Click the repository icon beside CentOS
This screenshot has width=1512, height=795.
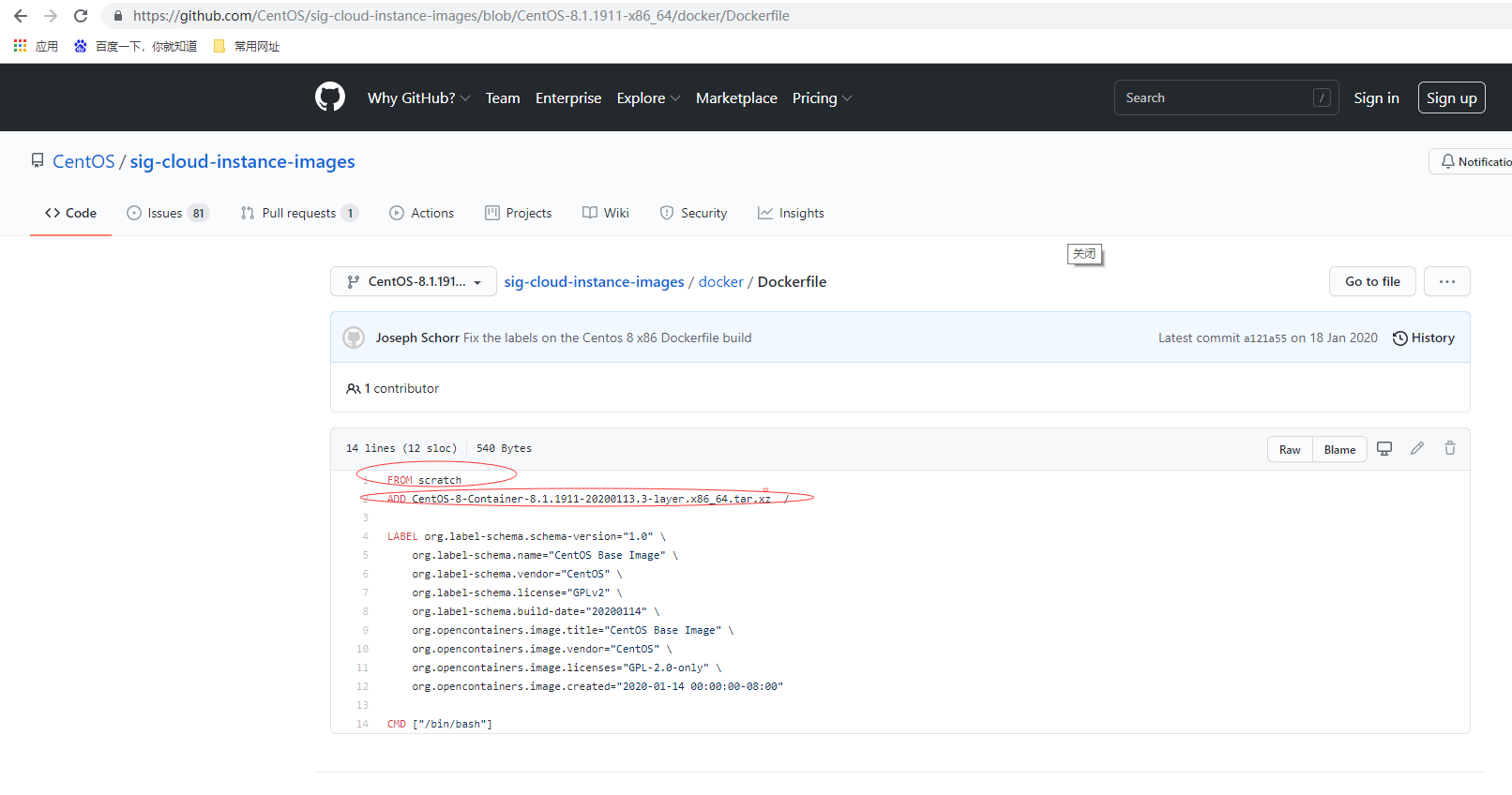click(x=38, y=161)
